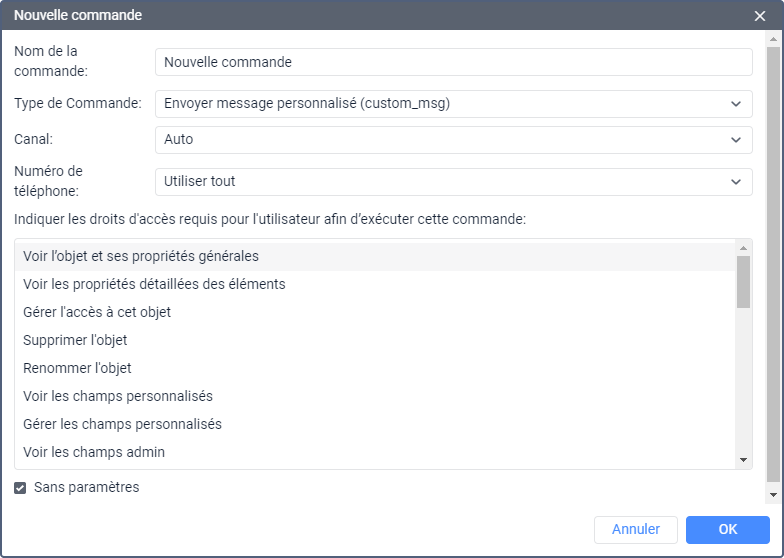
Task: Select "Voir les champs personnalisés" entry
Action: click(118, 396)
